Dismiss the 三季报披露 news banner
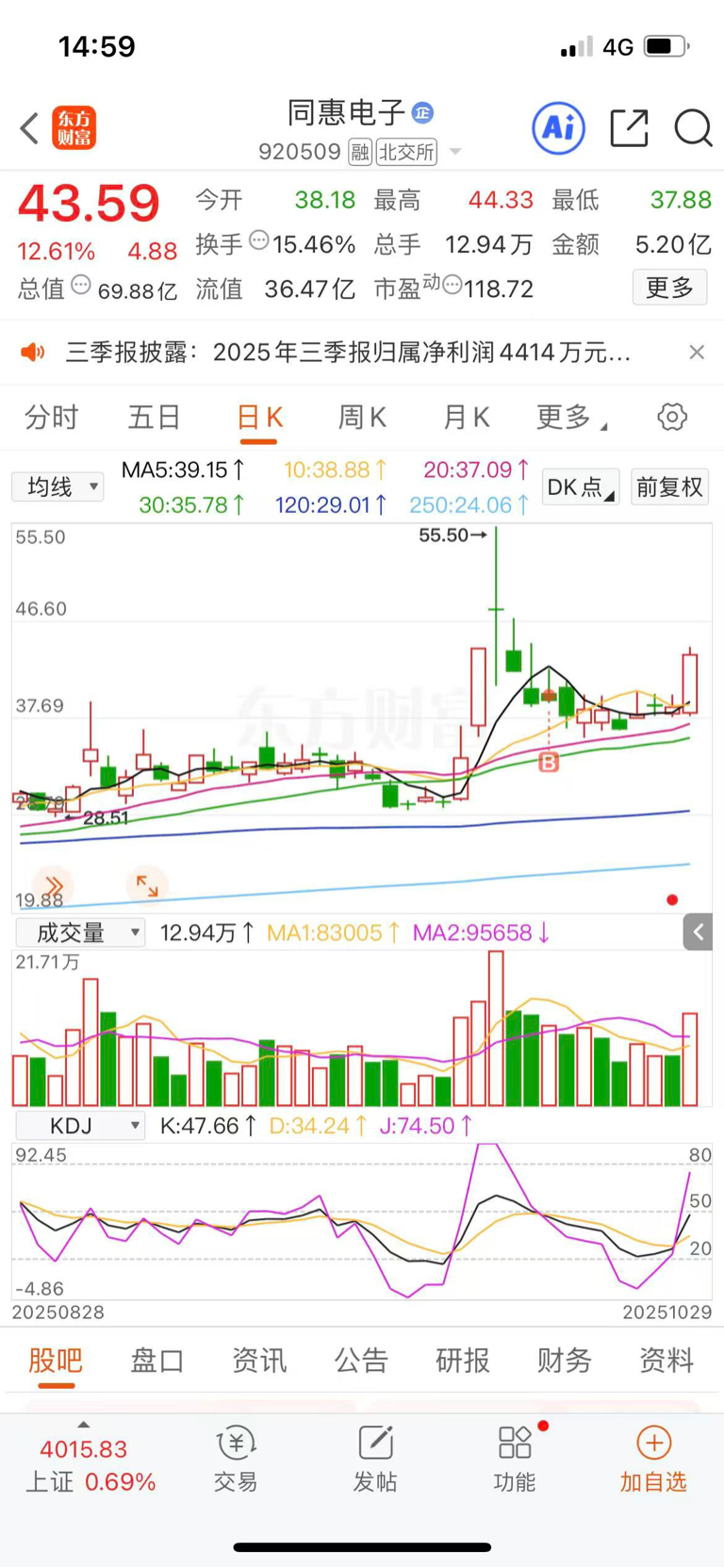 (697, 352)
